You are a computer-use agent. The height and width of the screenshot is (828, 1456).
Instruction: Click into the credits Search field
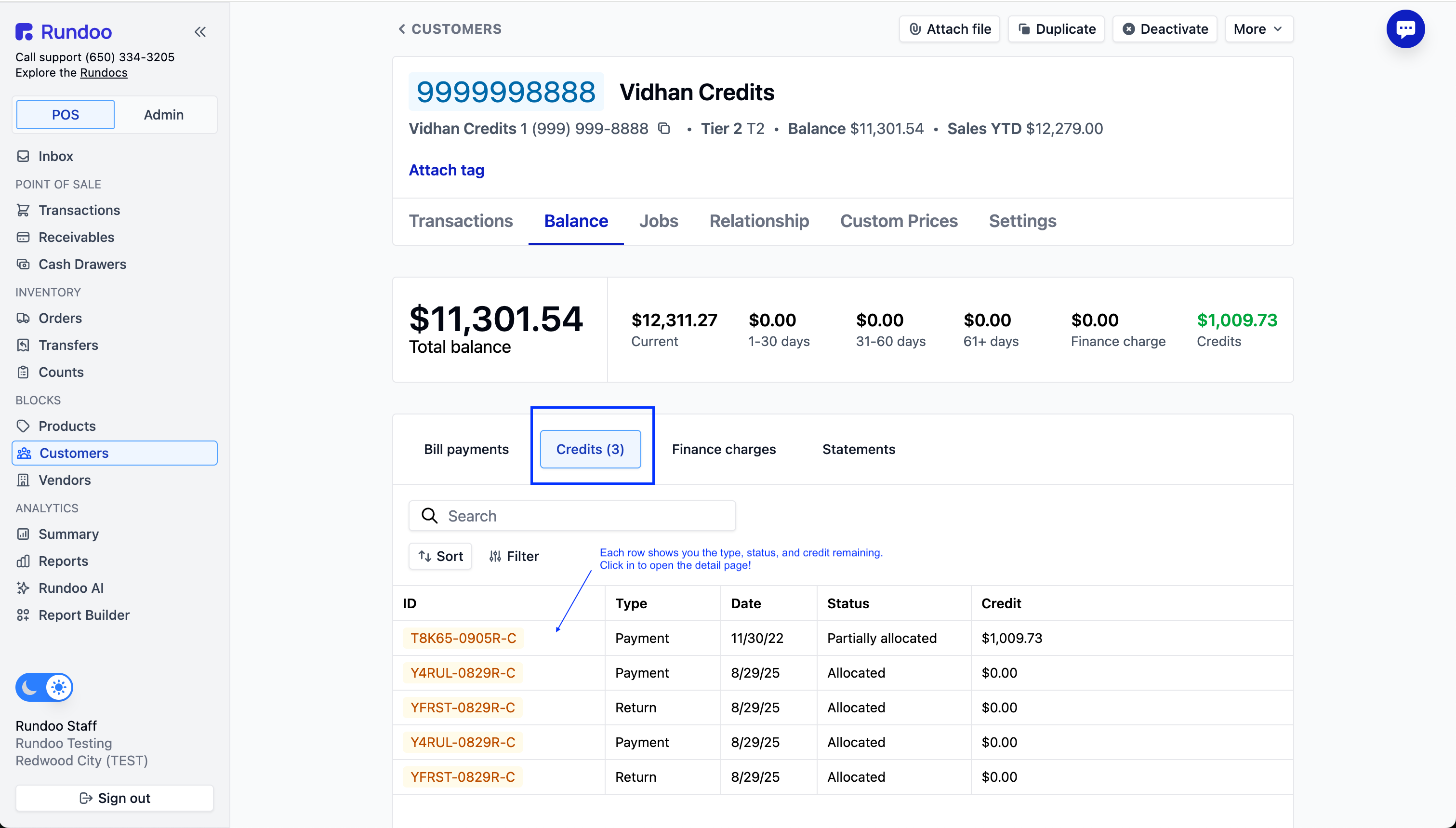pyautogui.click(x=572, y=516)
